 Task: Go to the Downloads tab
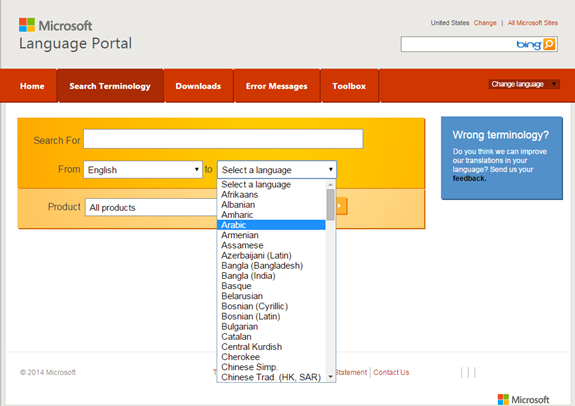[x=198, y=86]
